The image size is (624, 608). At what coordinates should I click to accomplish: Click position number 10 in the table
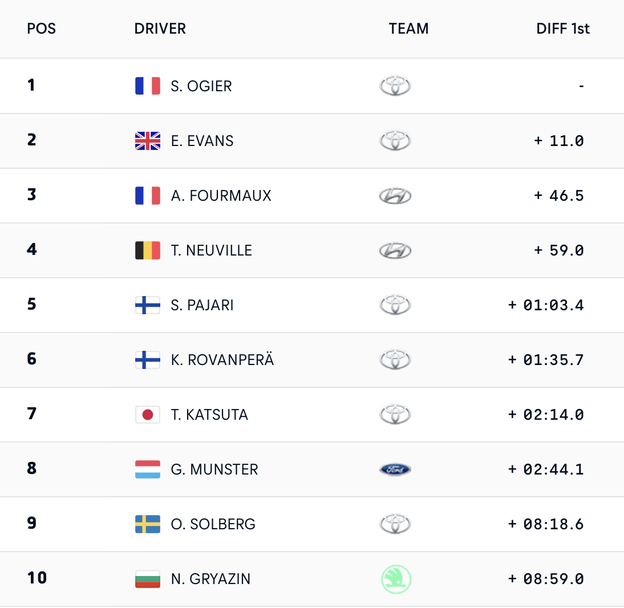click(x=37, y=578)
